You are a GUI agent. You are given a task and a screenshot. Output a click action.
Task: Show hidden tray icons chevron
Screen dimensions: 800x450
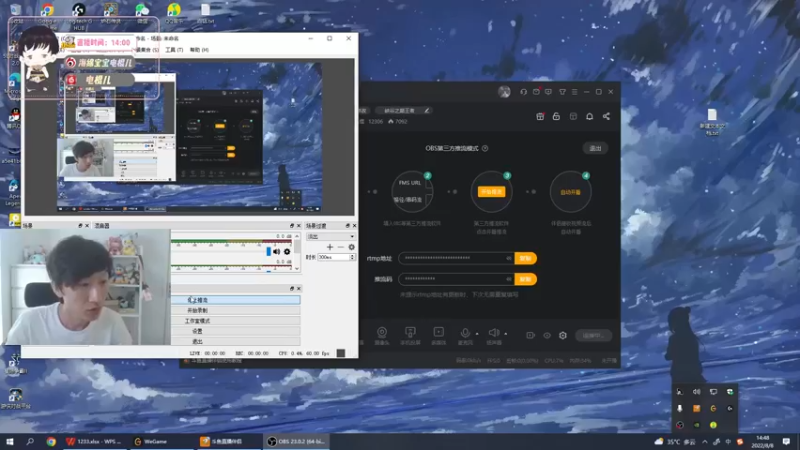705,441
